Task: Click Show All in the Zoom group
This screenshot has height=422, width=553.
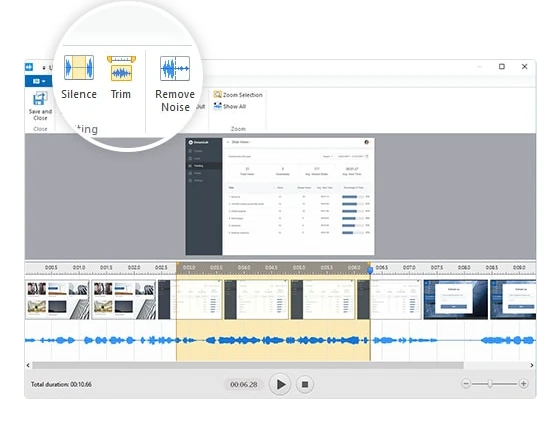Action: (x=230, y=106)
